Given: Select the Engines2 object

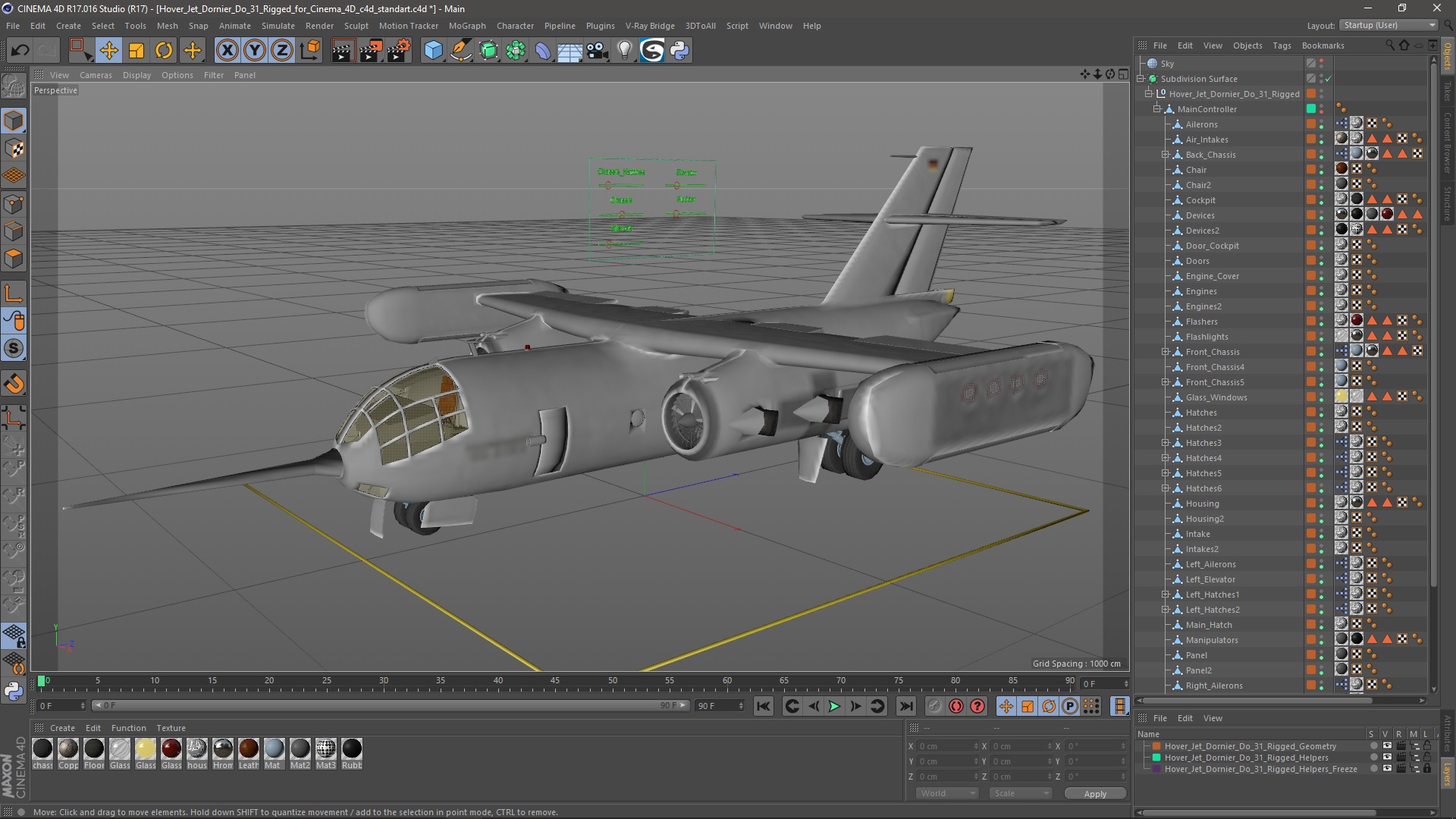Looking at the screenshot, I should 1203,306.
